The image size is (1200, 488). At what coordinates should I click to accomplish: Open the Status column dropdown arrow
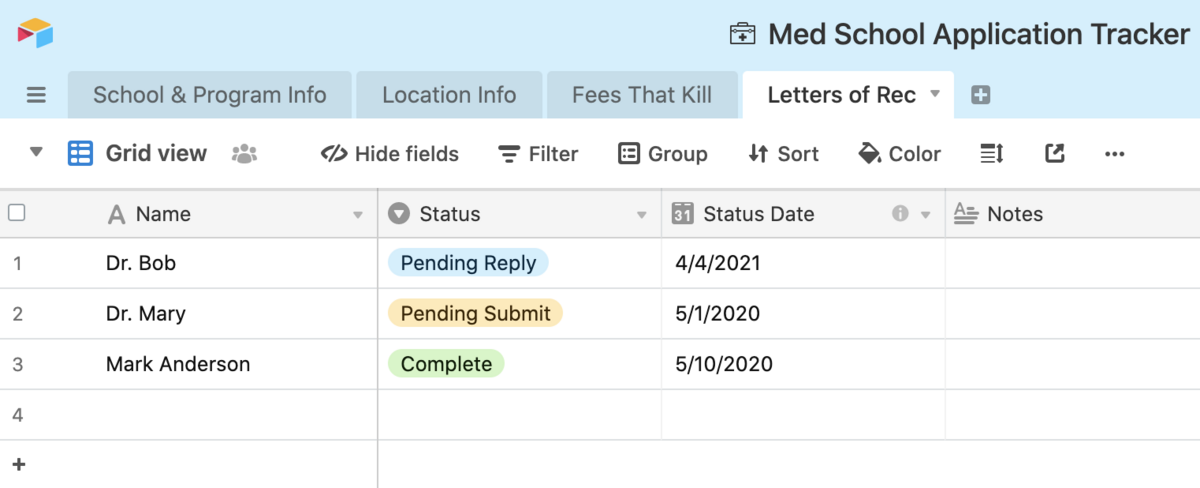(642, 215)
